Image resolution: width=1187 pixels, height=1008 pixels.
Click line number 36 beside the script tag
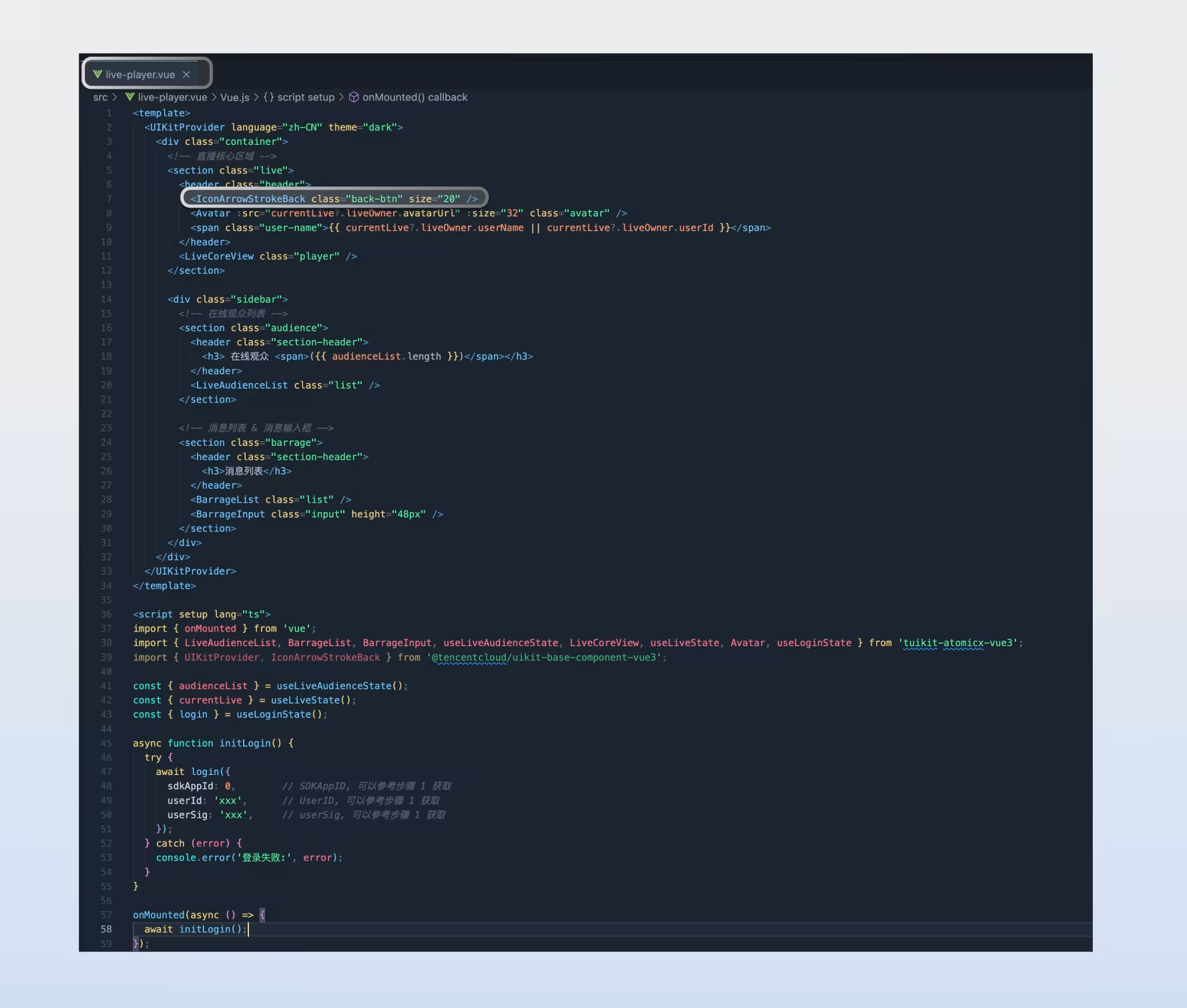click(x=106, y=614)
